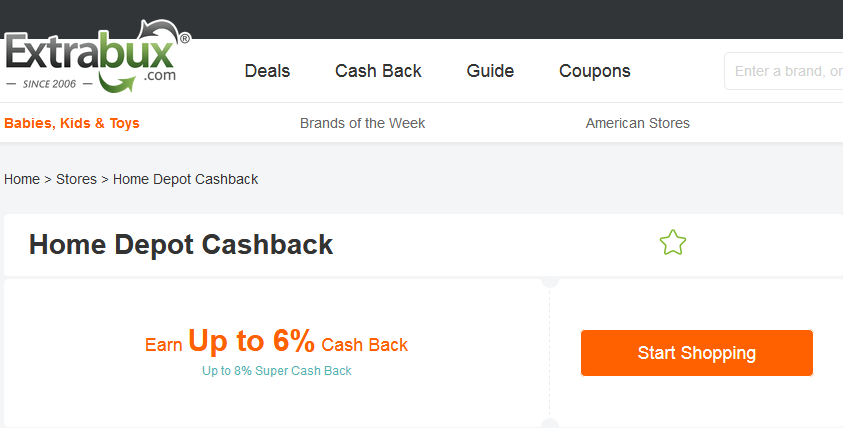Image resolution: width=843 pixels, height=428 pixels.
Task: Click the '.com' text in the logo
Action: click(159, 75)
